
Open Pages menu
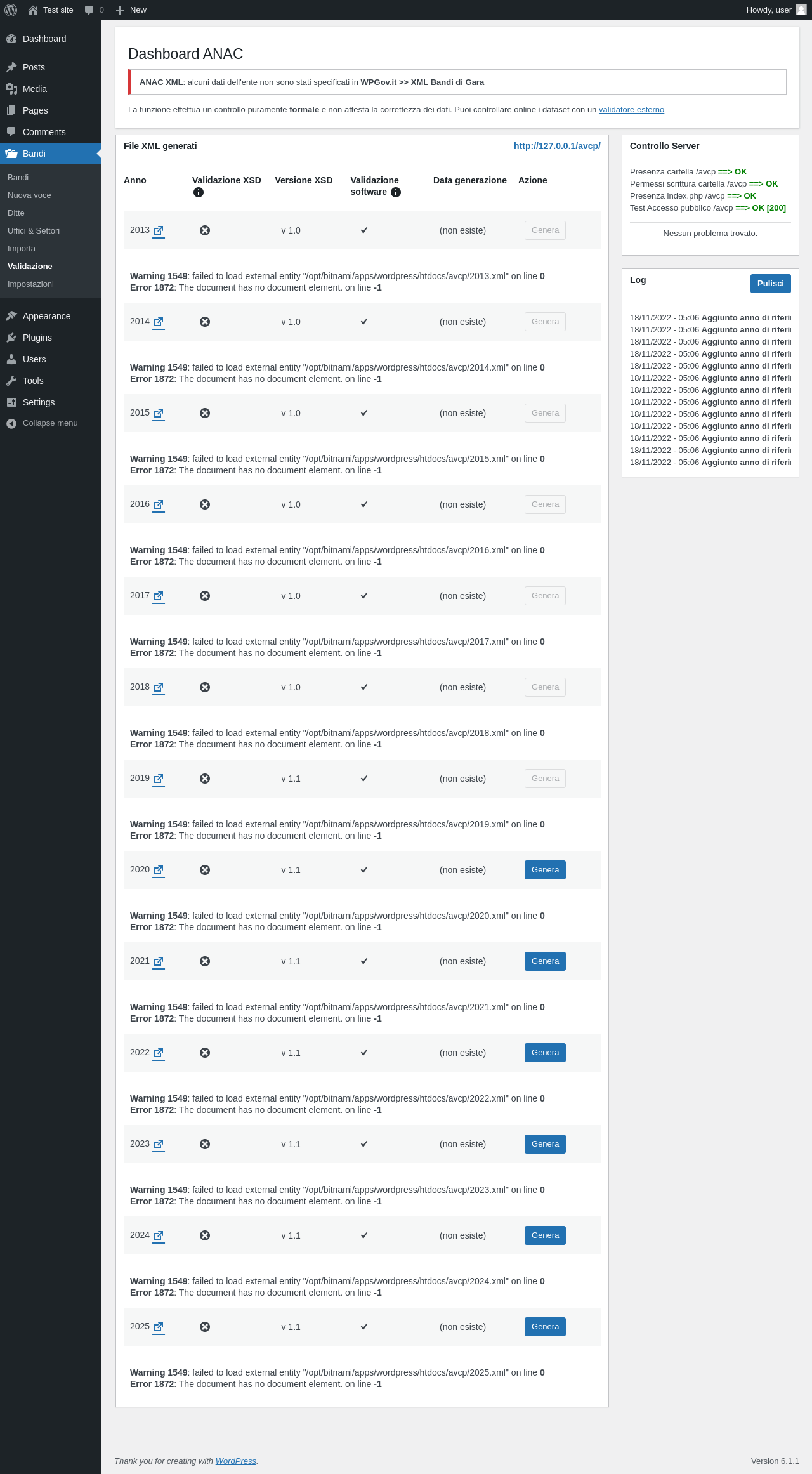click(51, 110)
